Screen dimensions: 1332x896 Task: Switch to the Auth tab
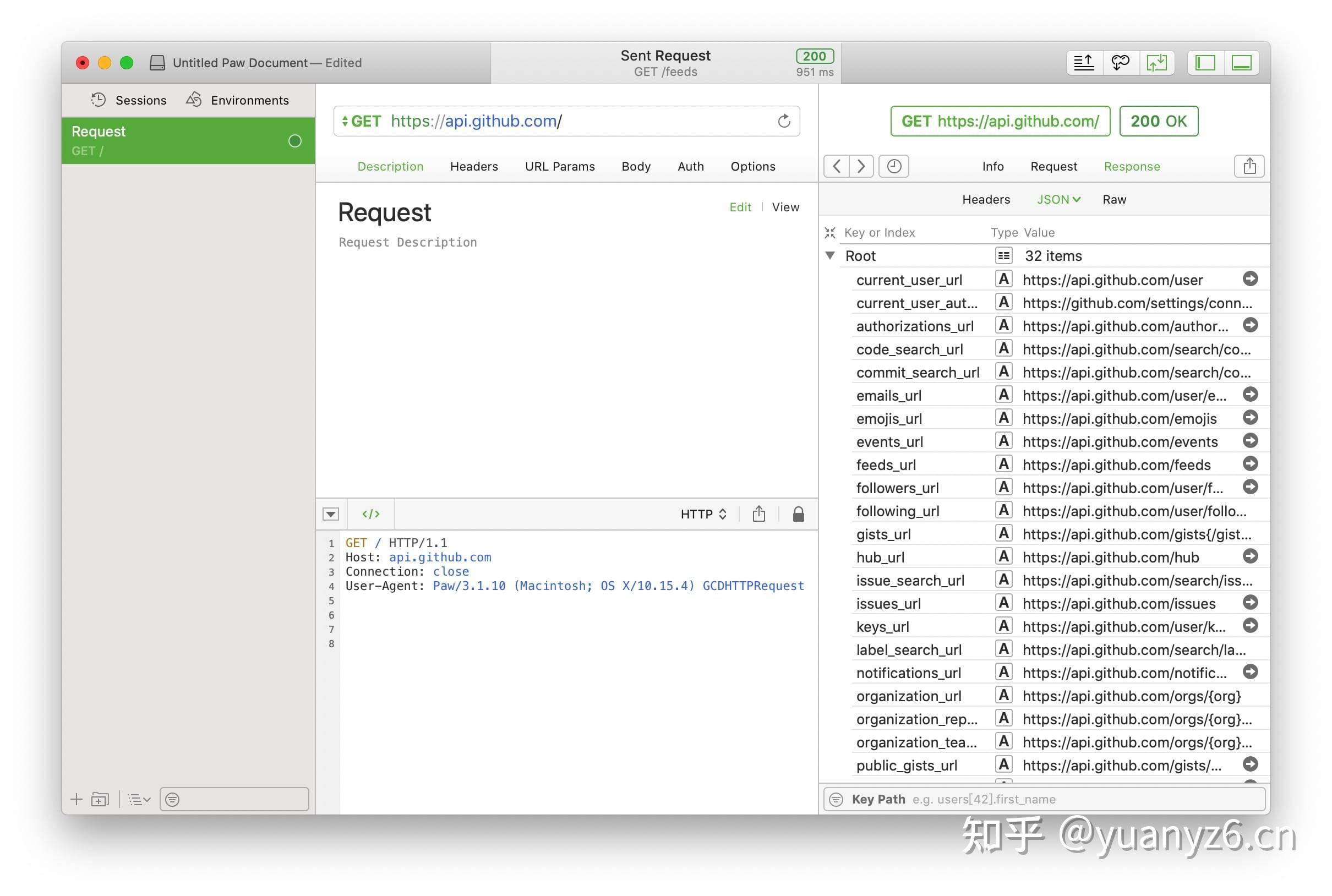point(690,166)
